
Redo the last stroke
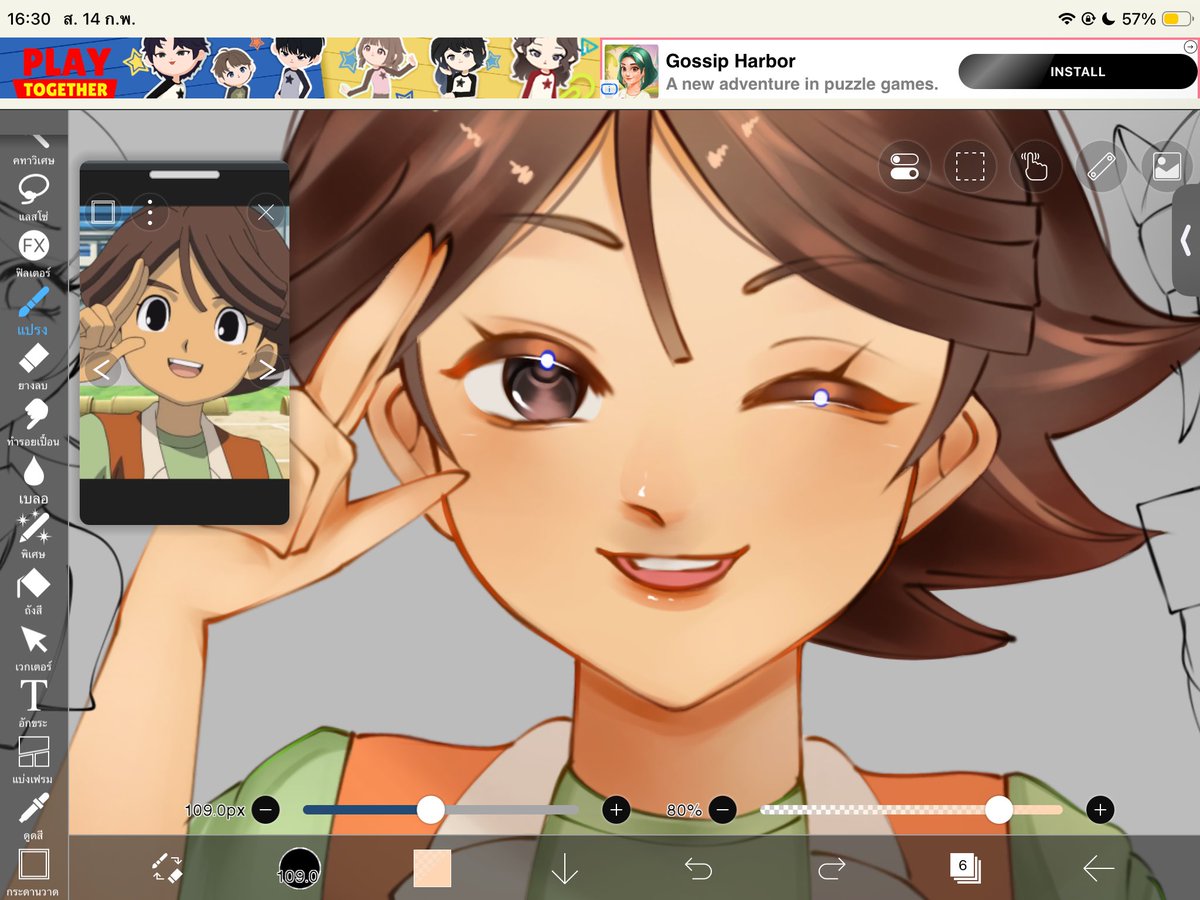point(831,869)
